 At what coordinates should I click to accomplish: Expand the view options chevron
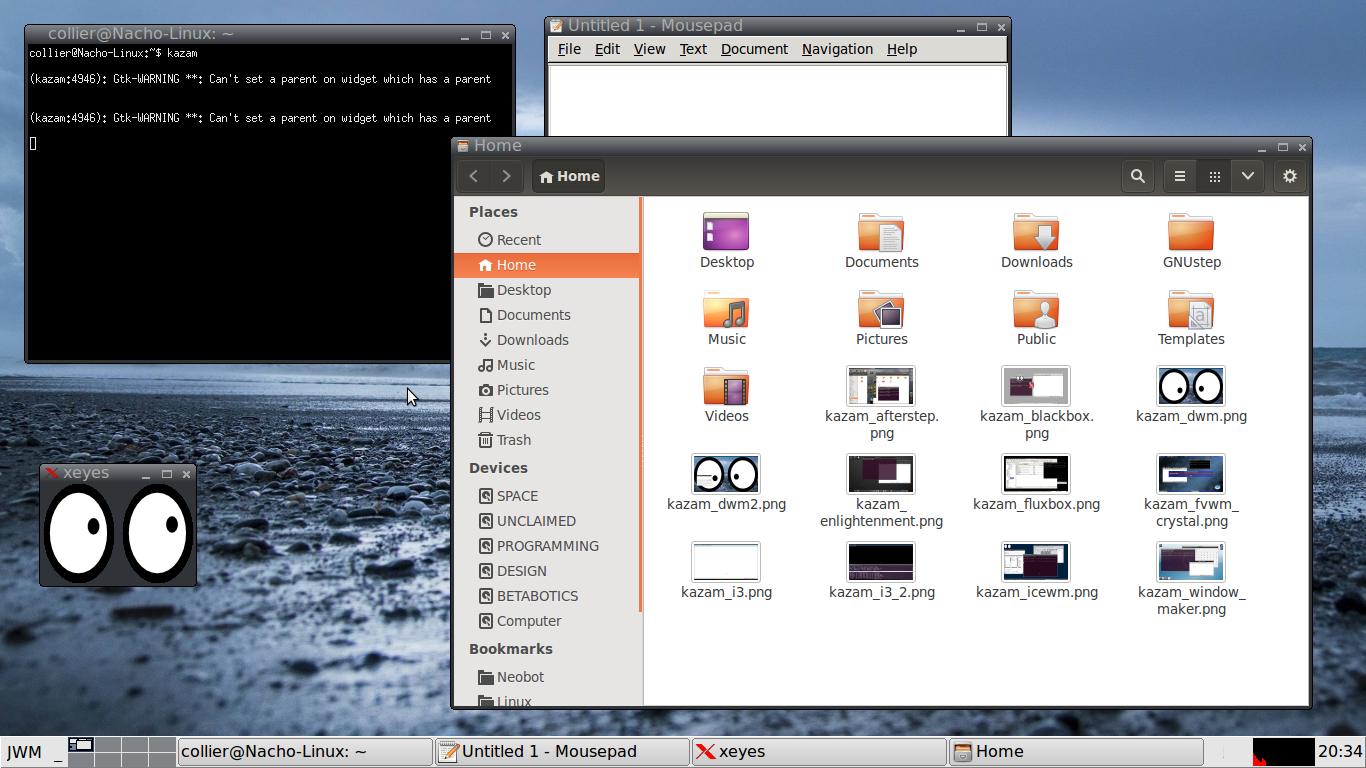[x=1247, y=176]
